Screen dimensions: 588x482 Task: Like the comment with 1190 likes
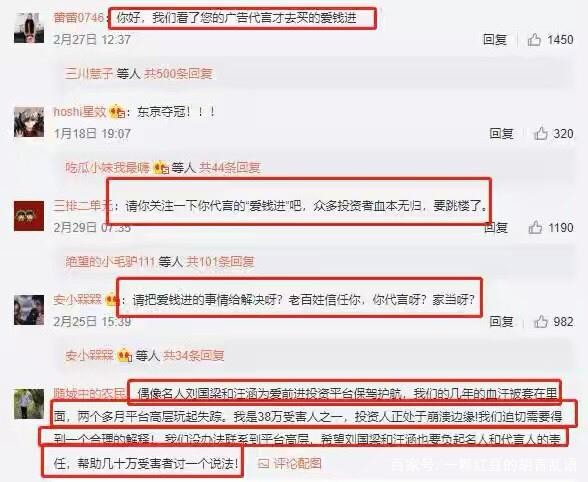[x=535, y=227]
